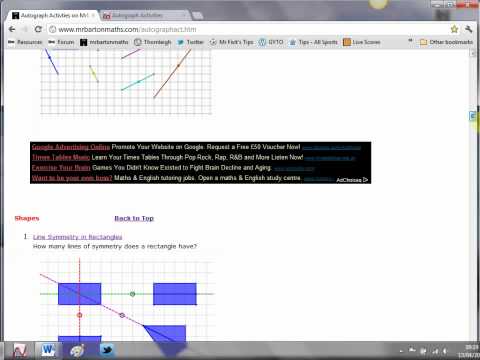This screenshot has width=480, height=360.
Task: Open the mrbartonmaths bookmark
Action: click(104, 42)
